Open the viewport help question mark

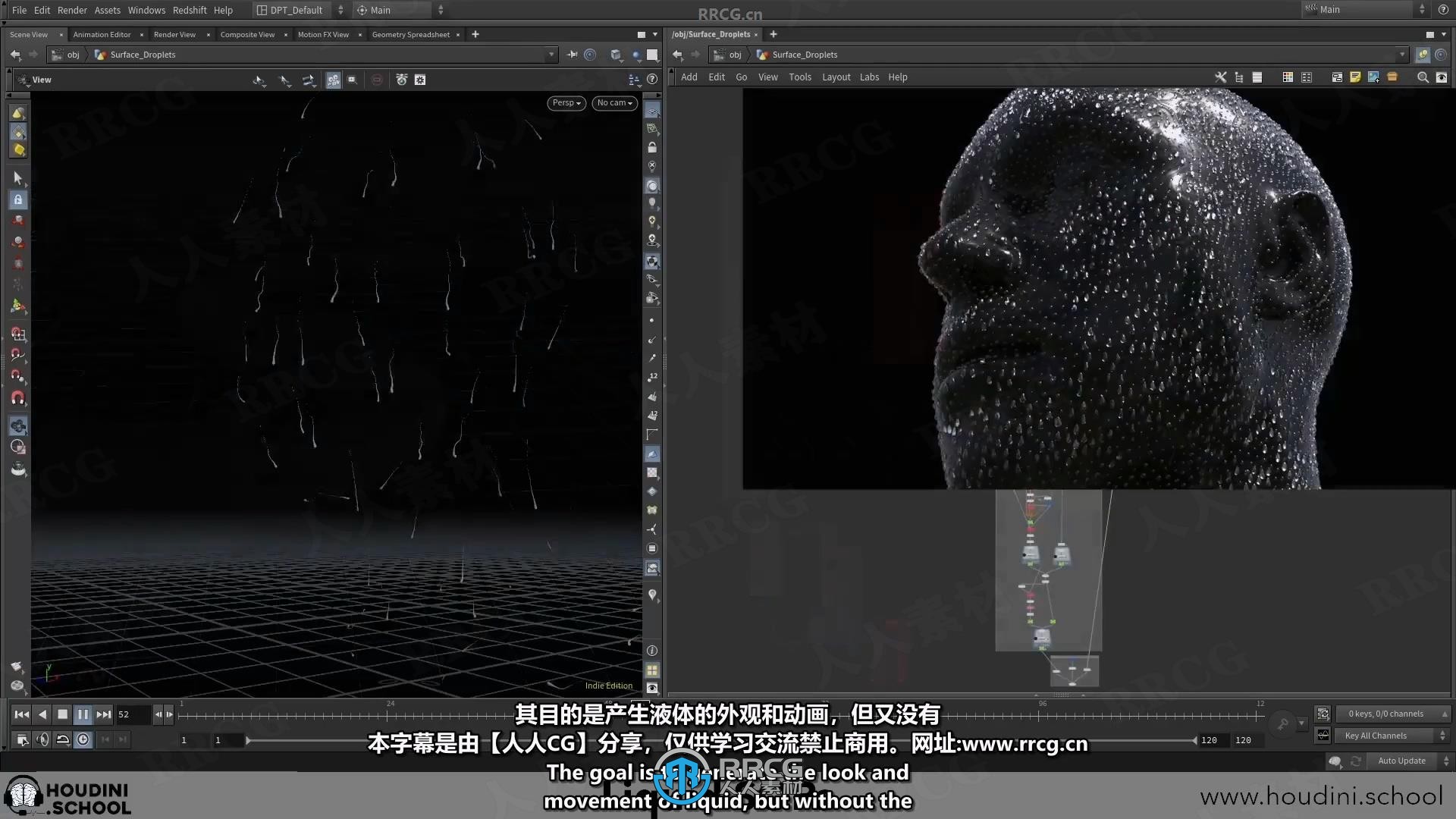point(652,80)
